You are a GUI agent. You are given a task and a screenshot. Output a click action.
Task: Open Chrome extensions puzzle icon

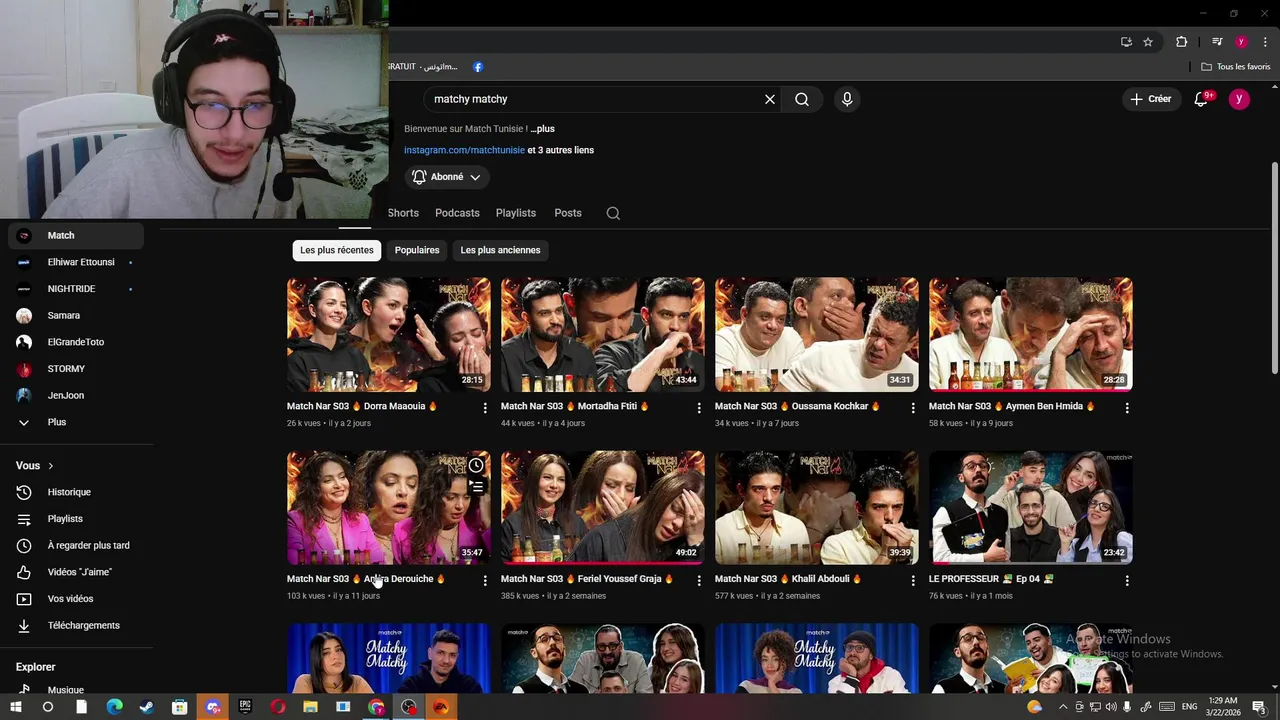tap(1181, 42)
